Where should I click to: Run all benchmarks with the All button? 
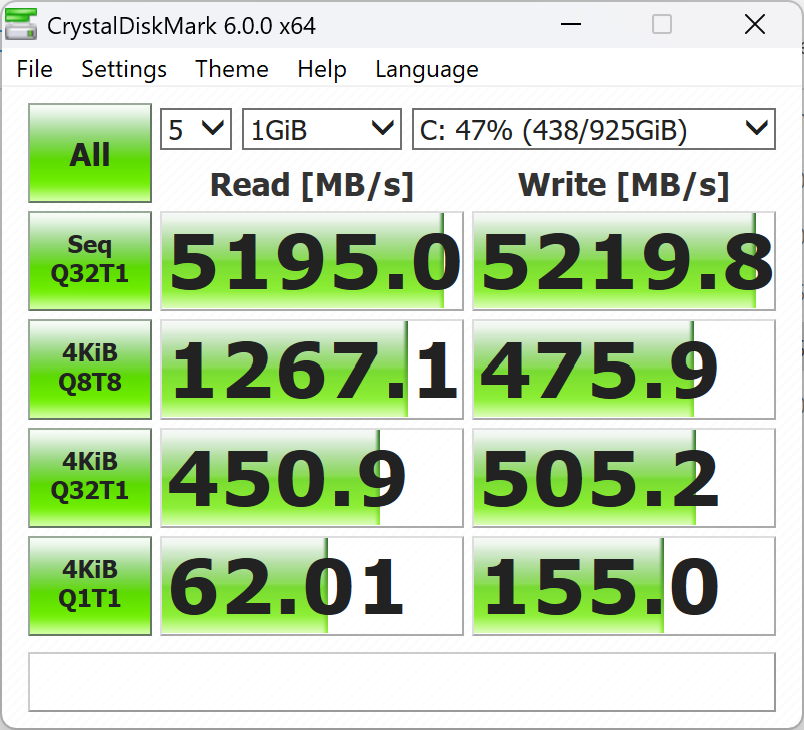click(90, 153)
